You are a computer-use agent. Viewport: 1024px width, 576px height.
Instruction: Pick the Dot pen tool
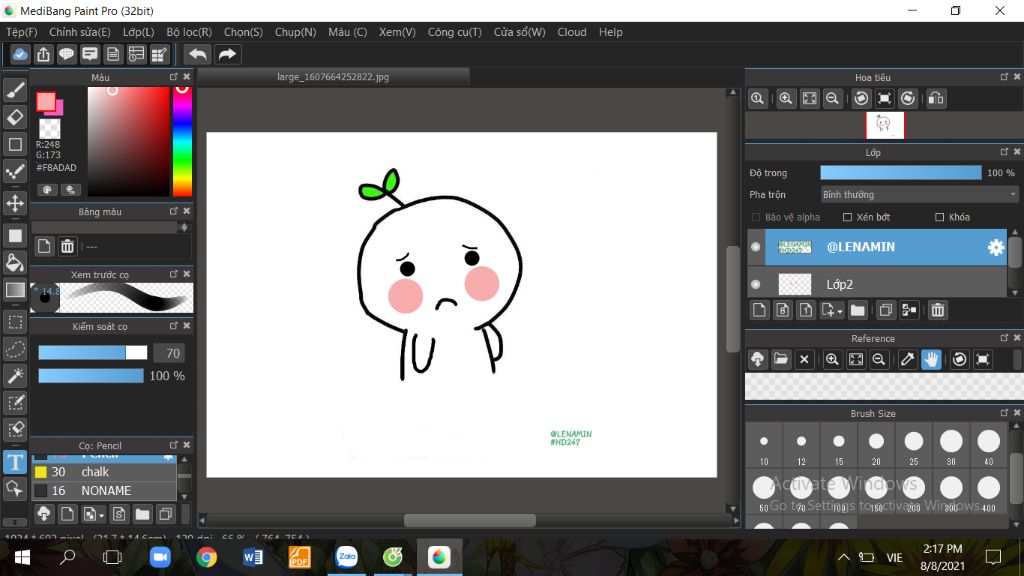pyautogui.click(x=15, y=172)
